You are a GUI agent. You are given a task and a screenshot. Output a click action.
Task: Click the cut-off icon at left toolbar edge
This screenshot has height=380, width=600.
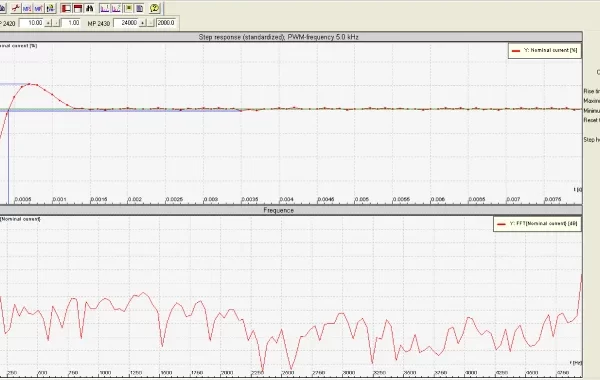pos(2,8)
